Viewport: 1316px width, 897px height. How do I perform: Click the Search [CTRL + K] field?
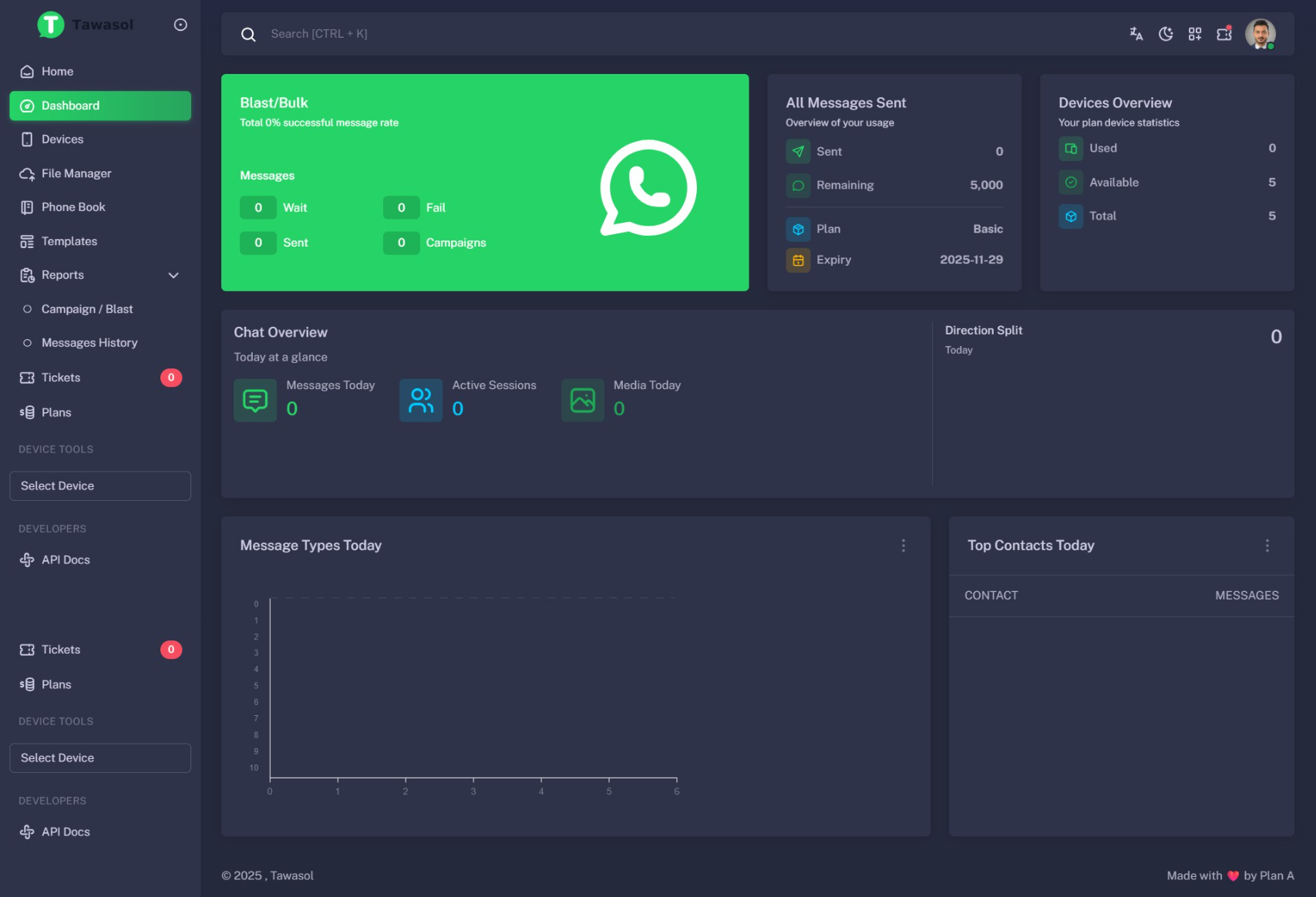click(319, 34)
